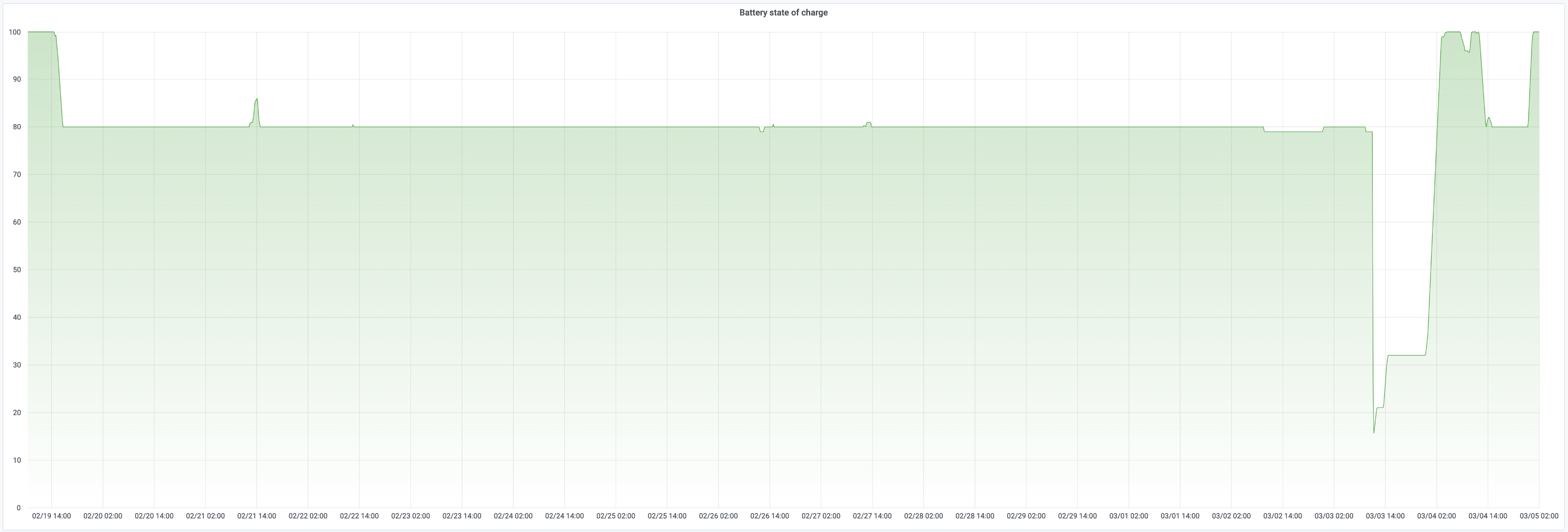Click the x-axis label 02/20 14:00
Screen dimensions: 1568x532
coord(154,516)
